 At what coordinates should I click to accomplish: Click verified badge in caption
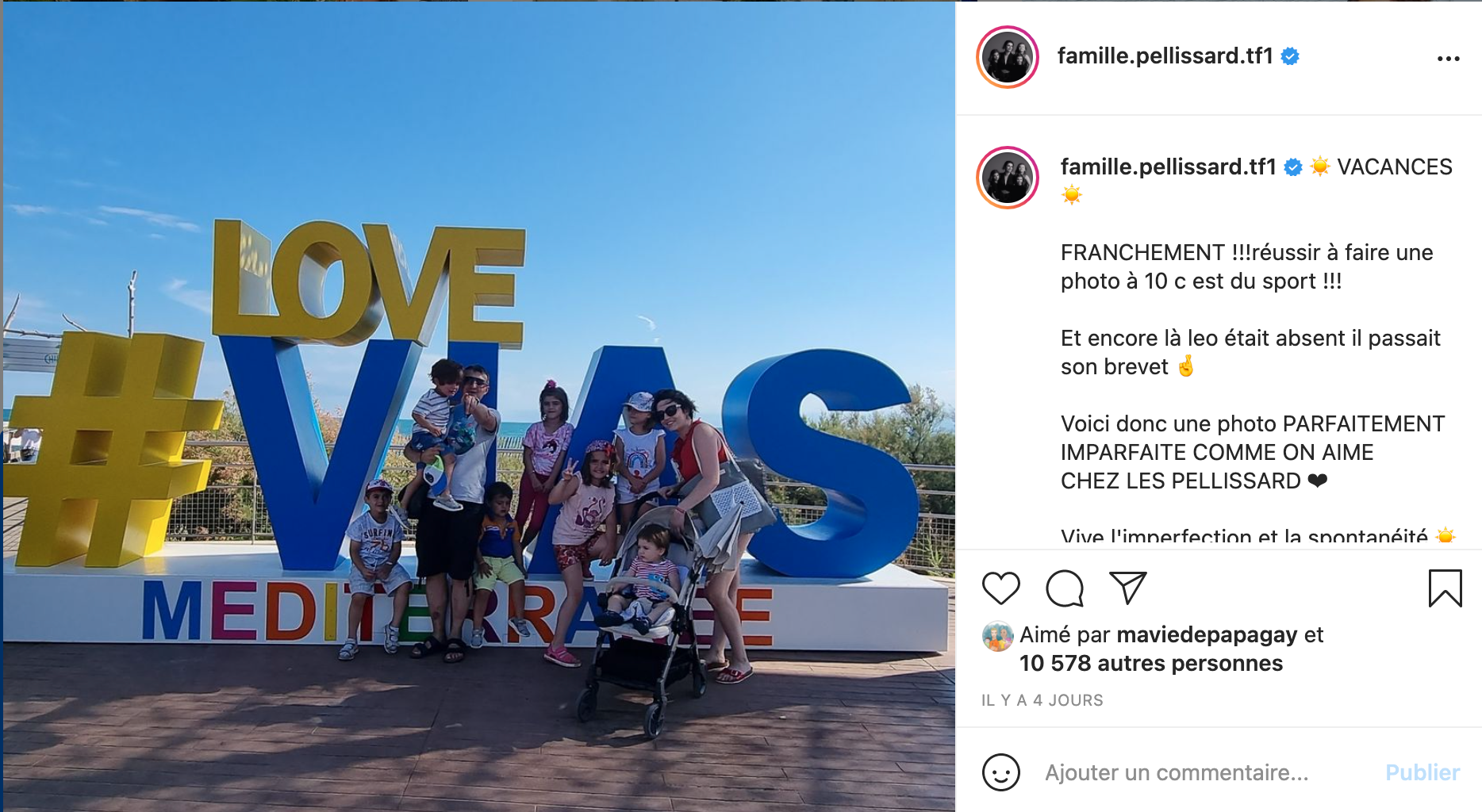[x=1293, y=167]
